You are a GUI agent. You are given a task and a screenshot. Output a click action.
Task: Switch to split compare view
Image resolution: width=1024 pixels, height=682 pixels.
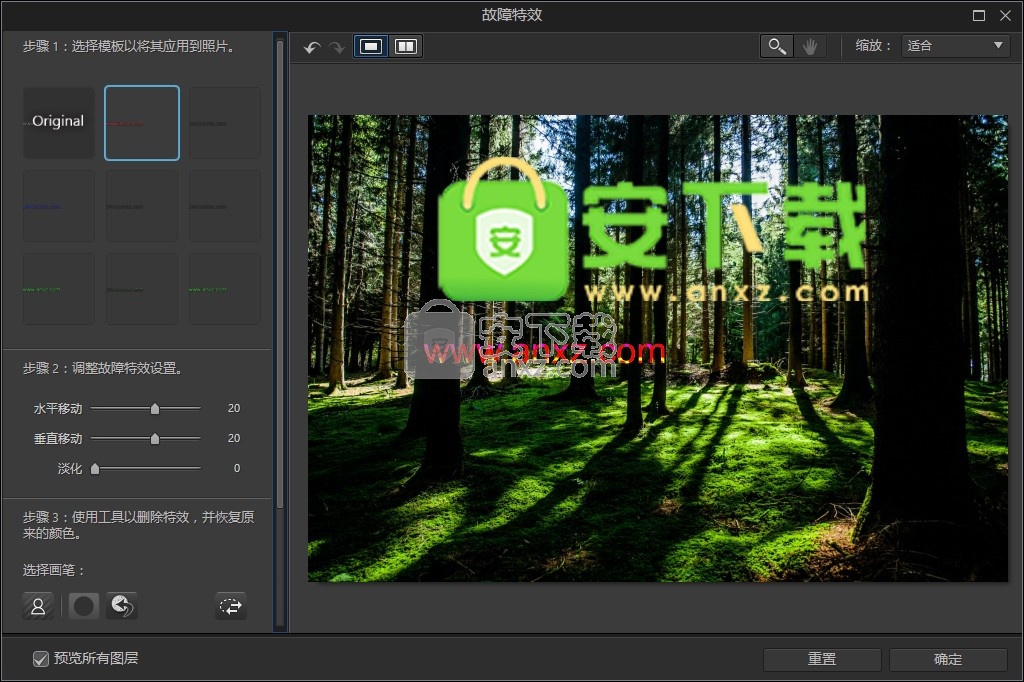click(406, 46)
